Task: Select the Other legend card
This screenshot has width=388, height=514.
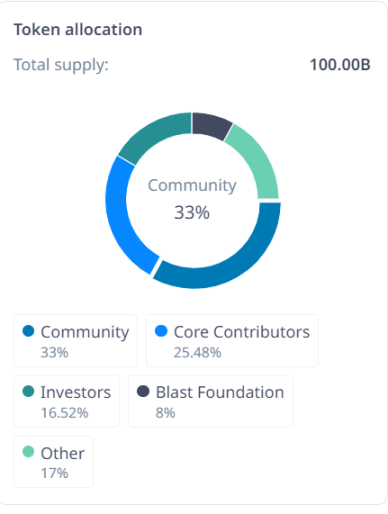Action: [x=54, y=462]
